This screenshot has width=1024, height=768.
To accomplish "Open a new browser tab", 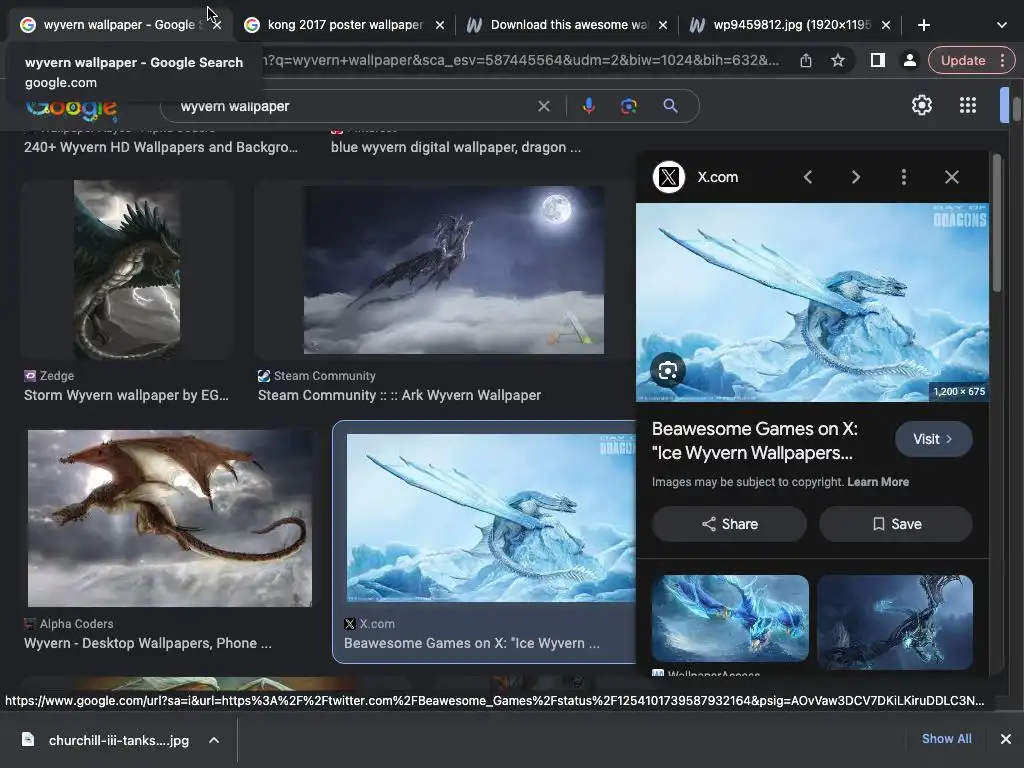I will (x=923, y=25).
